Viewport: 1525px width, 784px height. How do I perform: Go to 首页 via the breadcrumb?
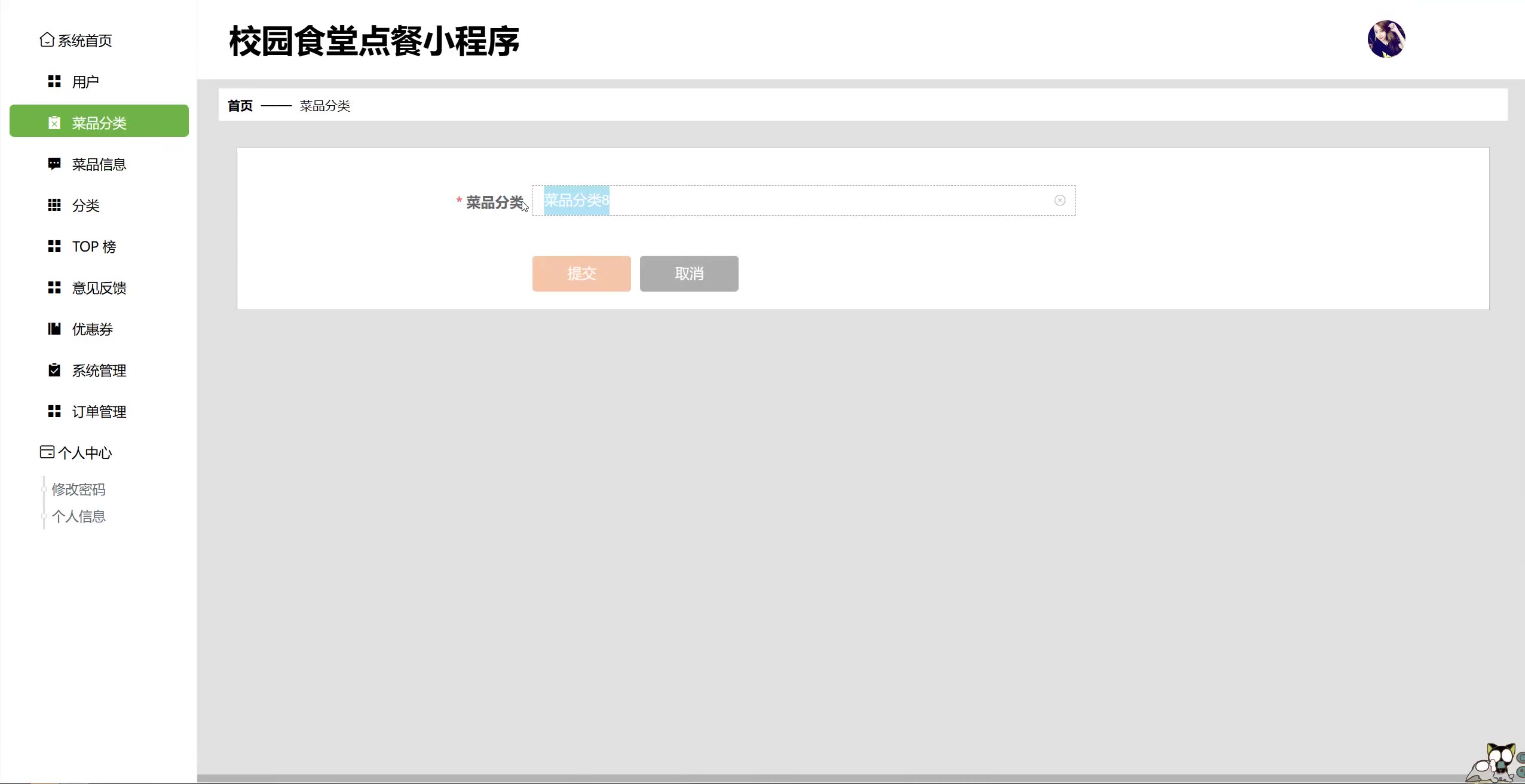[x=240, y=106]
